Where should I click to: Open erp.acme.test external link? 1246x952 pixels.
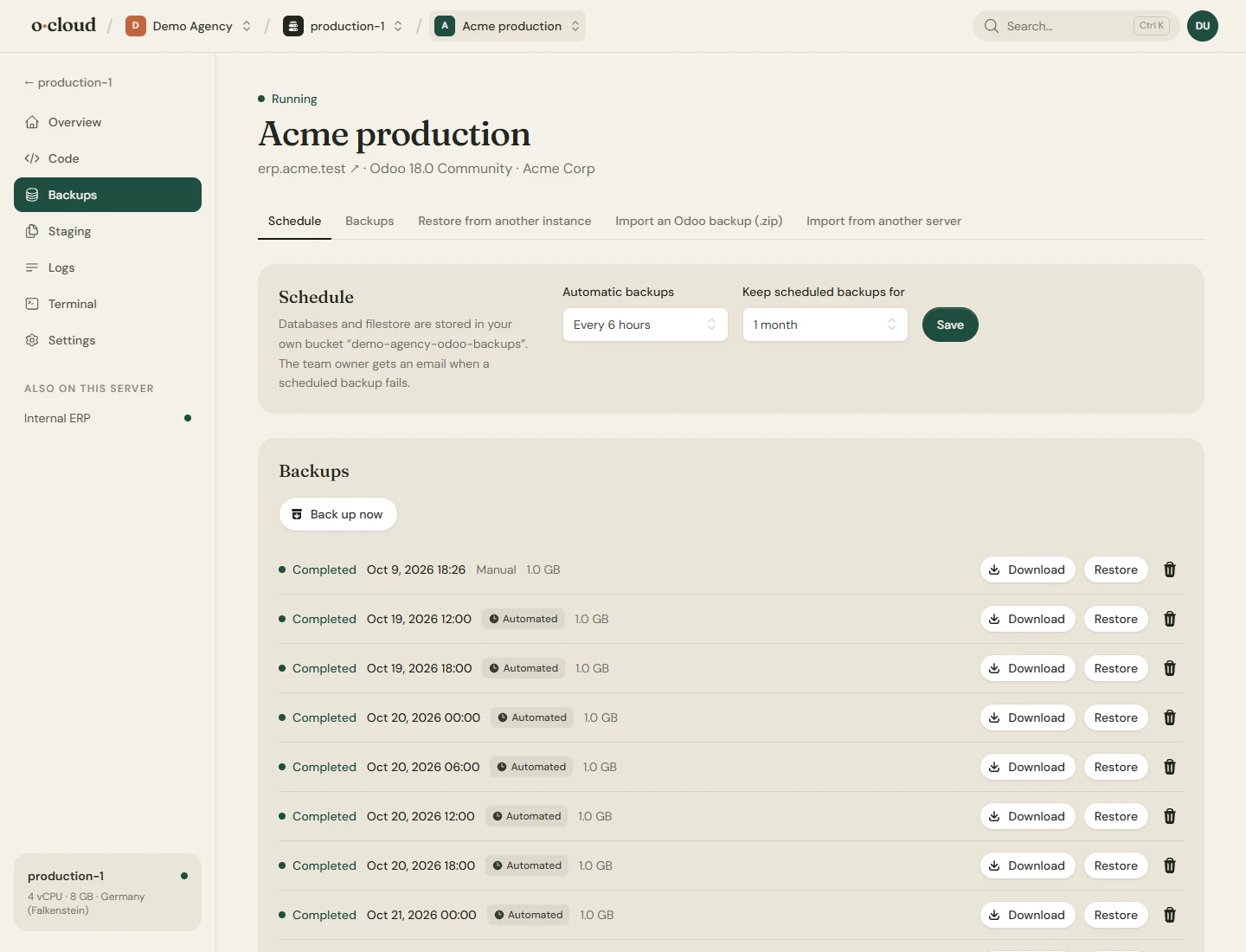pos(308,169)
